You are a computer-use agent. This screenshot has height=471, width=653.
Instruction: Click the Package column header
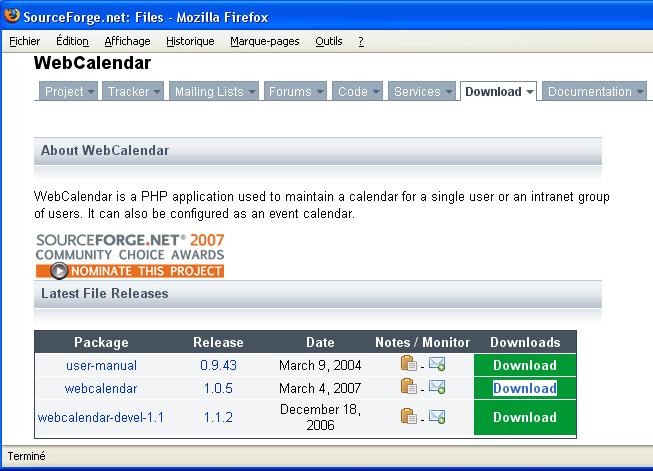tap(101, 342)
